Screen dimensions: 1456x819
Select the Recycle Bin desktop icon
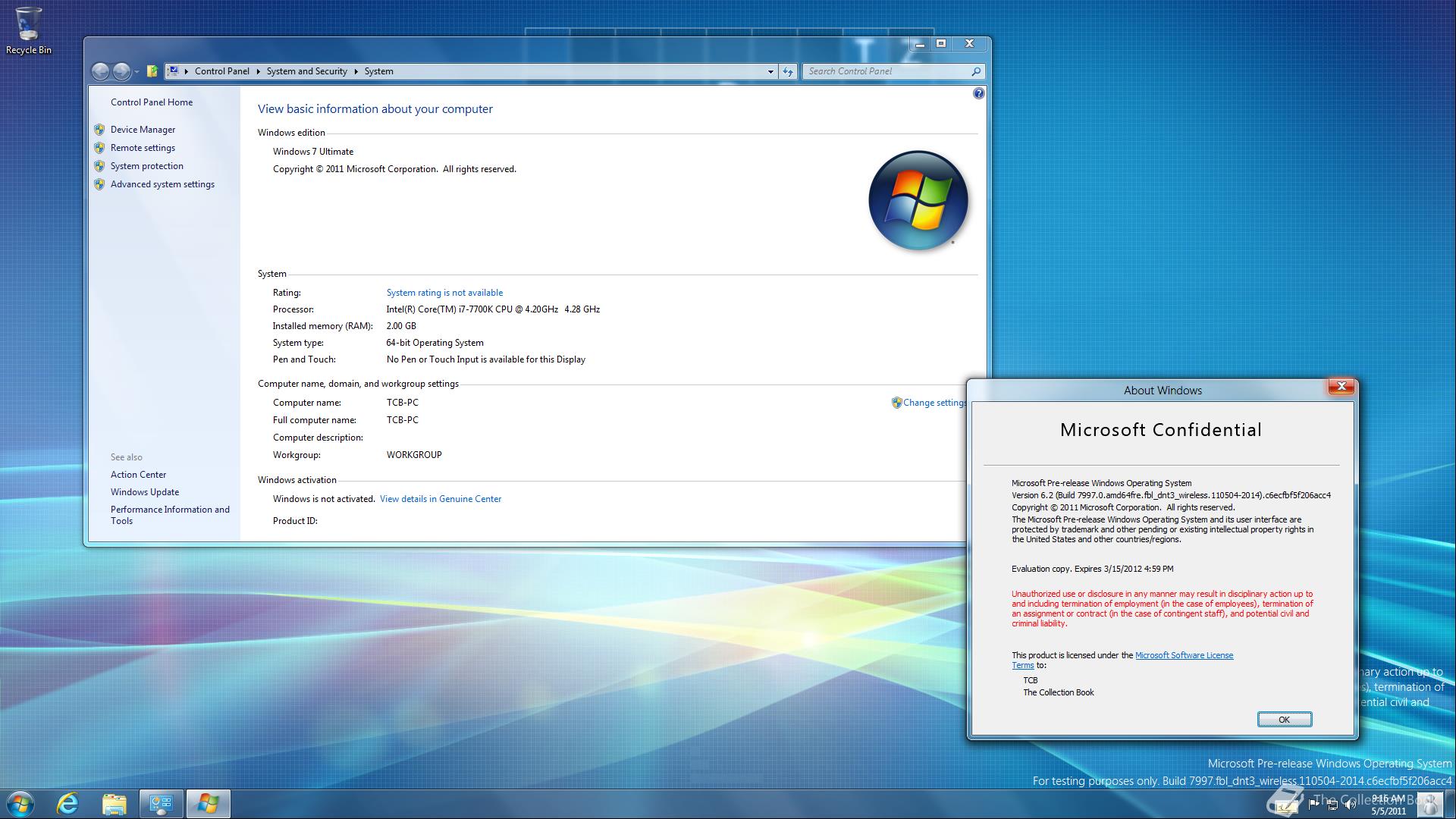[x=29, y=30]
